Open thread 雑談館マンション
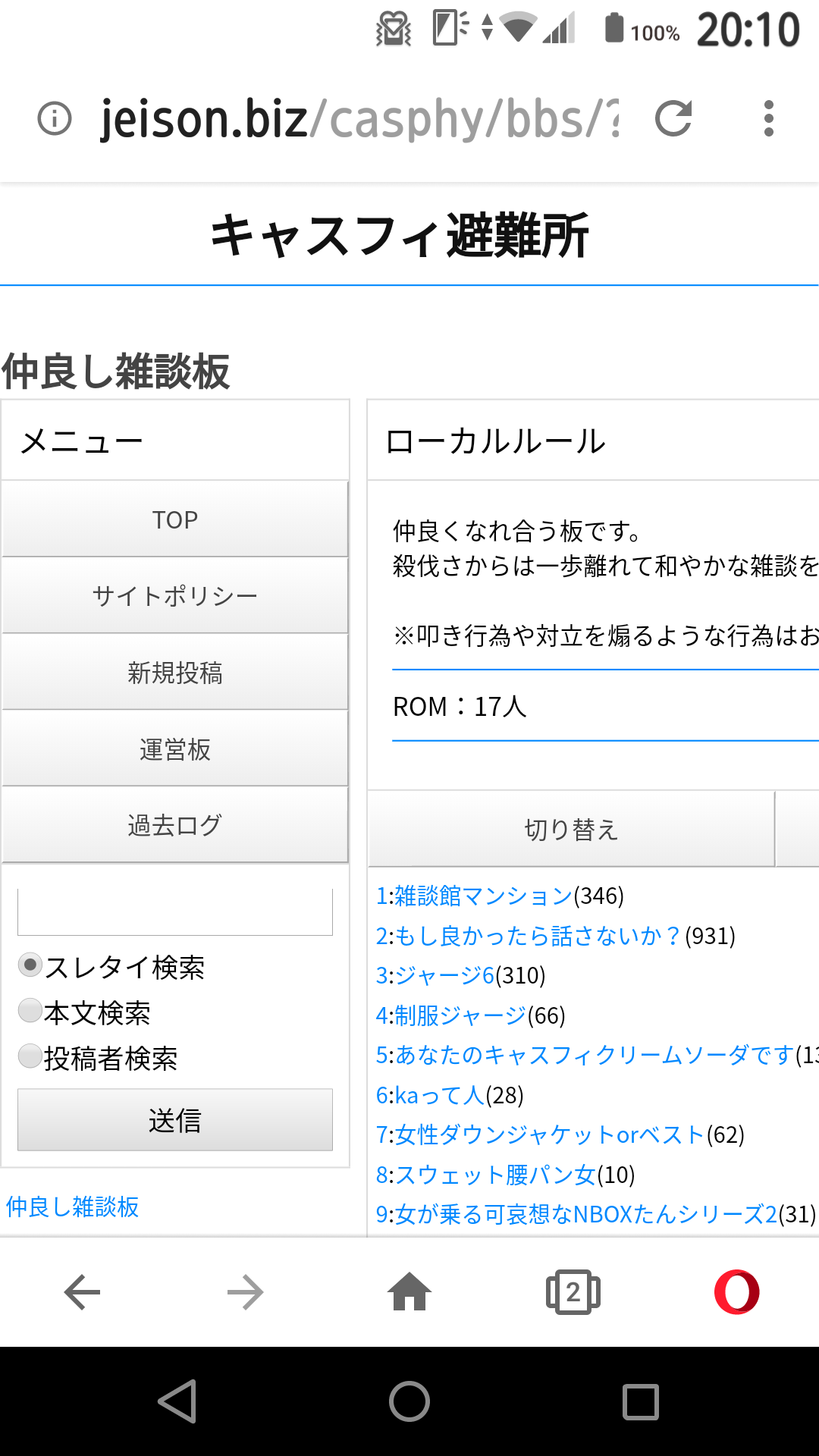This screenshot has width=819, height=1456. [x=483, y=896]
